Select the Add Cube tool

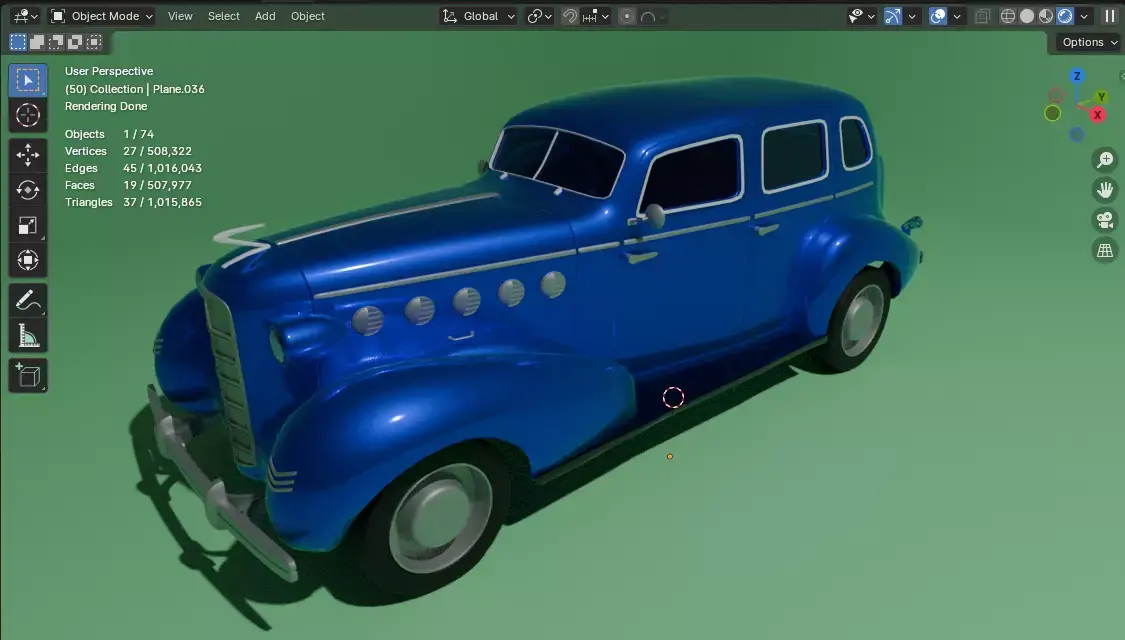tap(28, 375)
